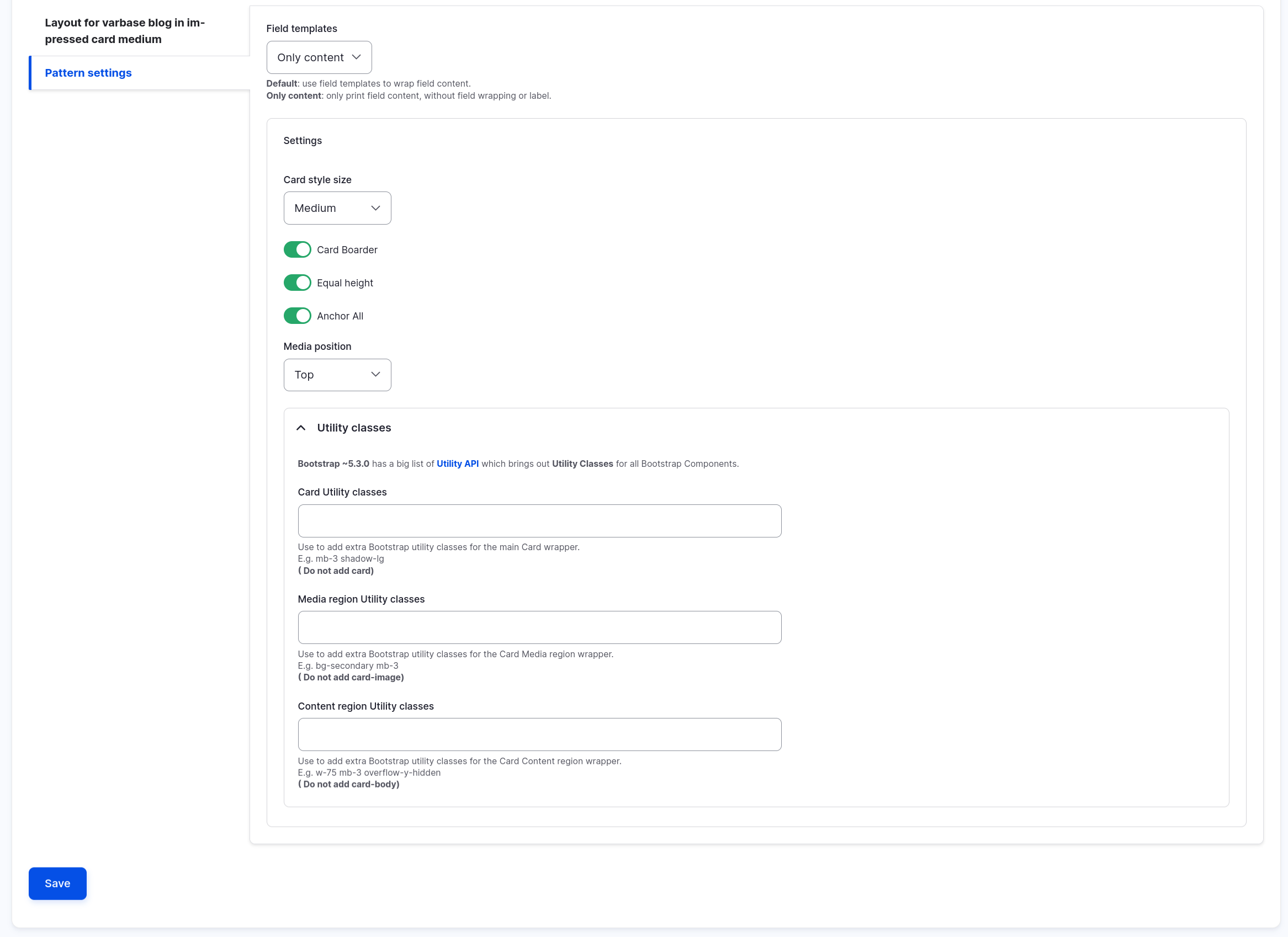Image resolution: width=1288 pixels, height=937 pixels.
Task: Click Media region Utility classes input
Action: coord(539,627)
